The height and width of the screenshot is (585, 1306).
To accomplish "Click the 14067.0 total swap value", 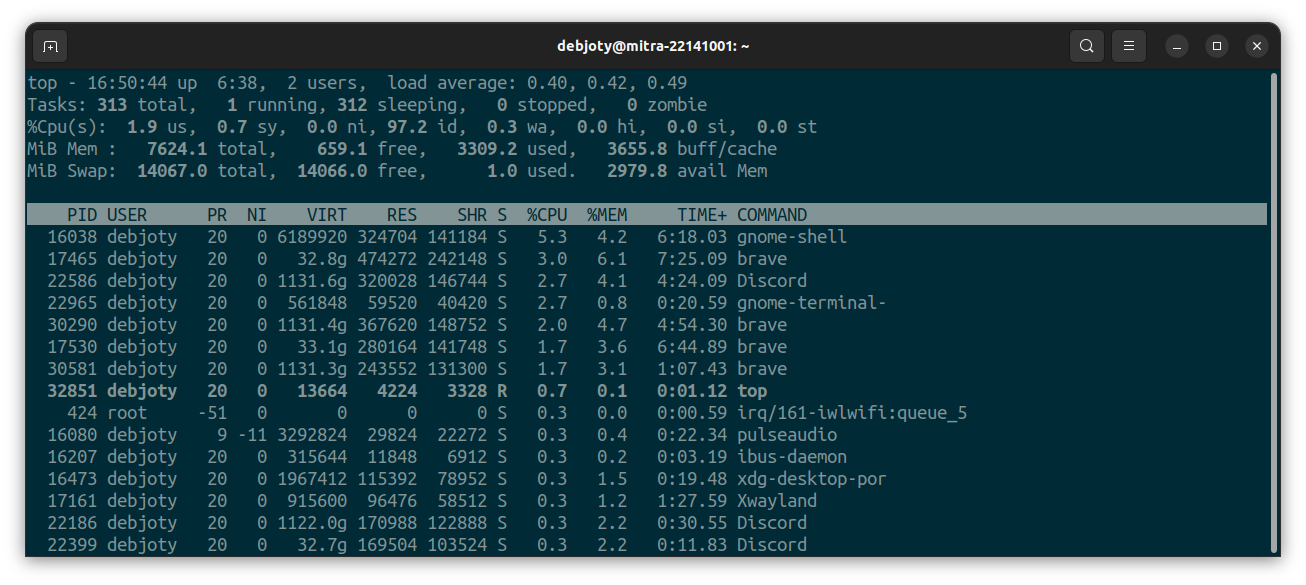I will tap(172, 171).
